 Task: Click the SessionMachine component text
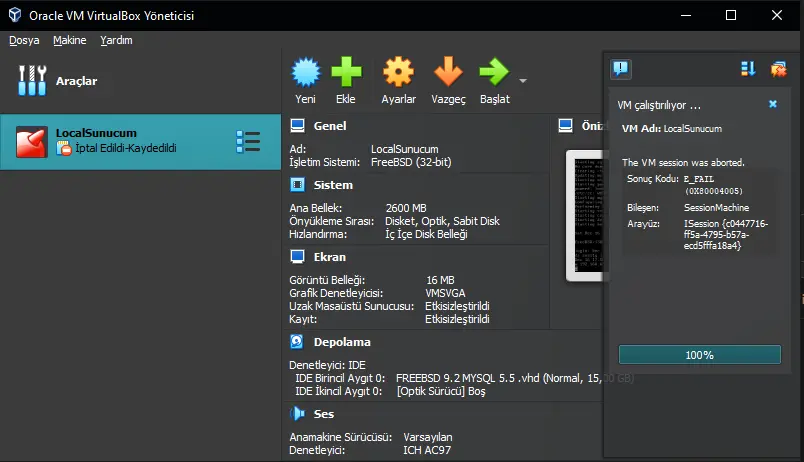(716, 208)
